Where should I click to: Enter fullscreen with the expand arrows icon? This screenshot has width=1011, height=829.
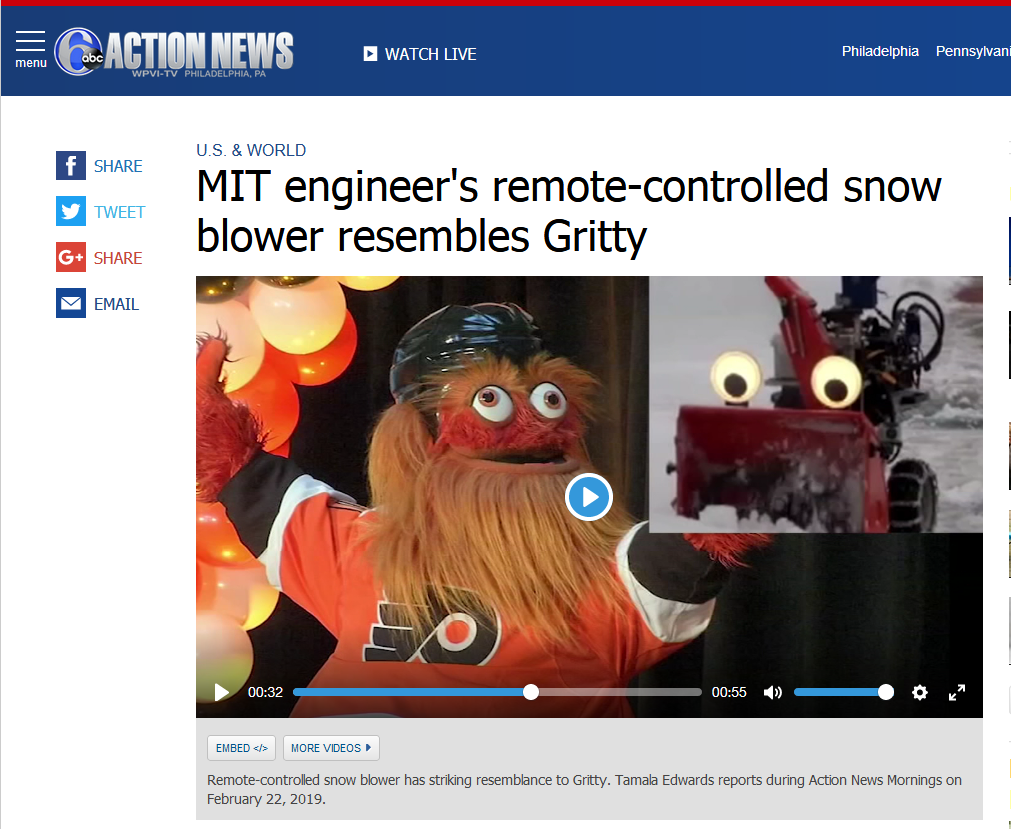(x=957, y=692)
